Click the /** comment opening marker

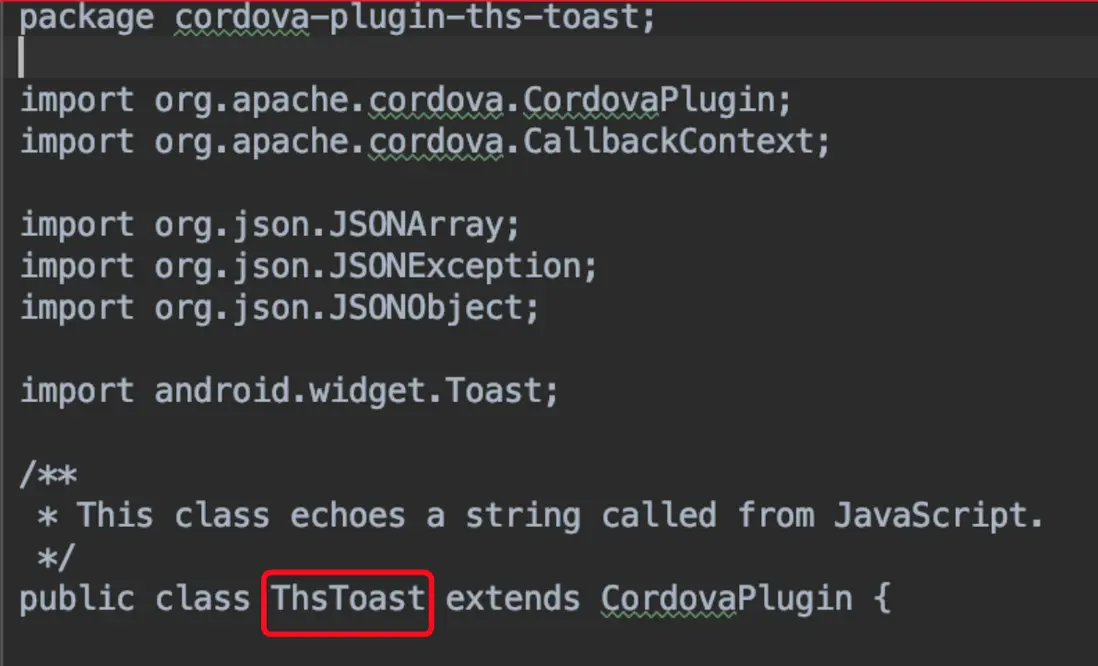coord(48,475)
